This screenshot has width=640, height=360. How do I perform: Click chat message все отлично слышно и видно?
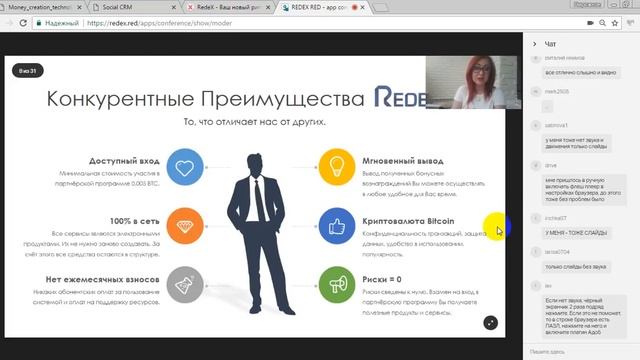click(581, 73)
